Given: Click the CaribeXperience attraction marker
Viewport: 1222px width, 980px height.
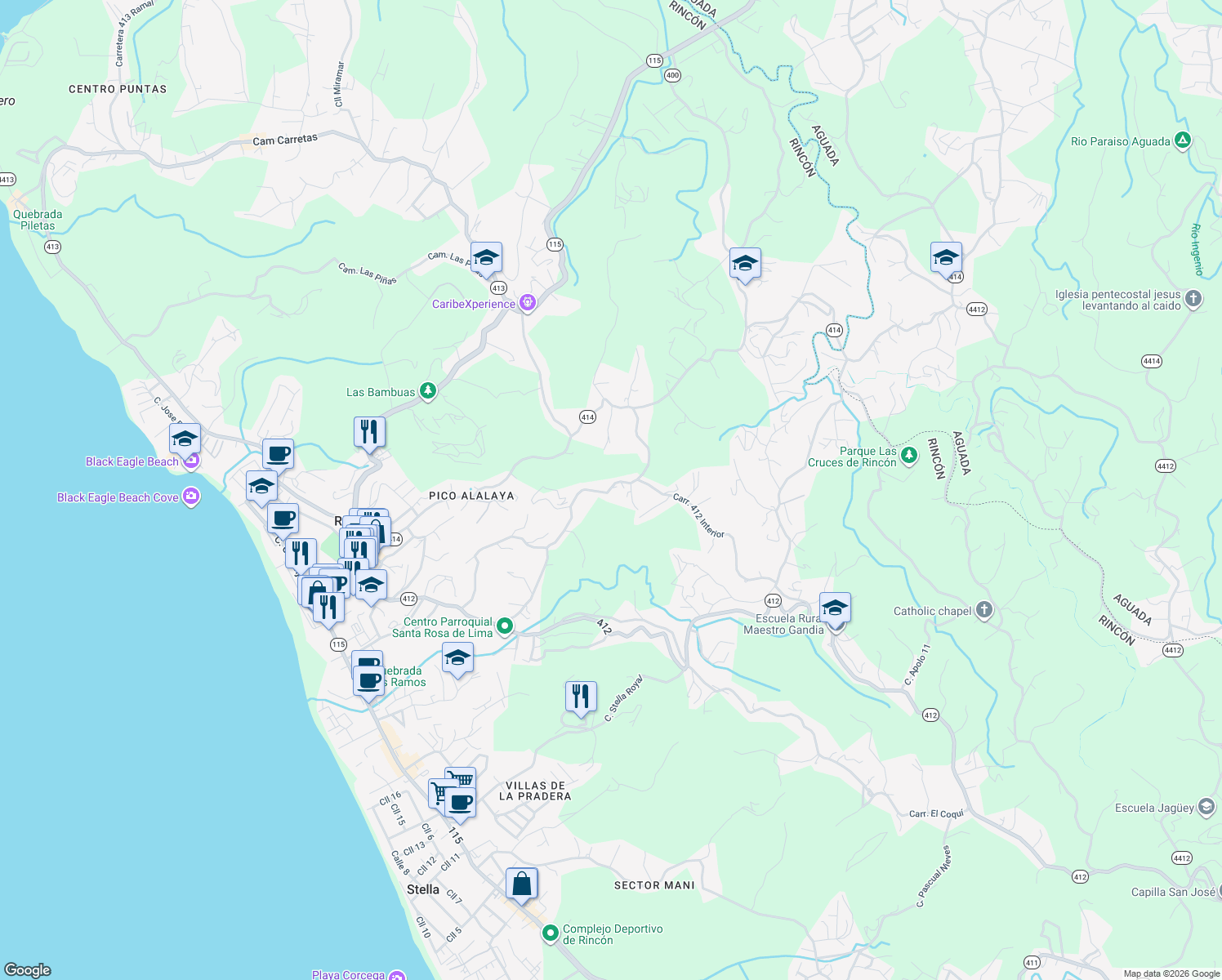Looking at the screenshot, I should click(x=527, y=302).
